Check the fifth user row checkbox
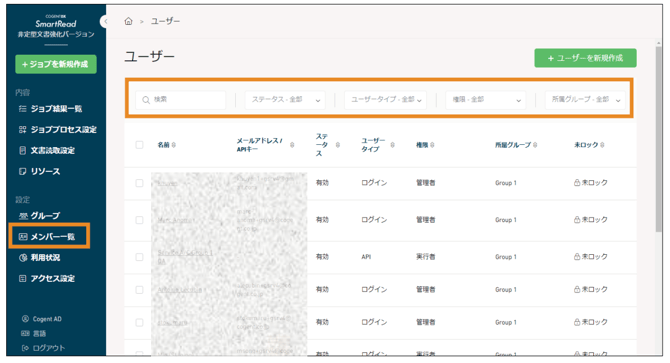The width and height of the screenshot is (670, 363). [139, 322]
